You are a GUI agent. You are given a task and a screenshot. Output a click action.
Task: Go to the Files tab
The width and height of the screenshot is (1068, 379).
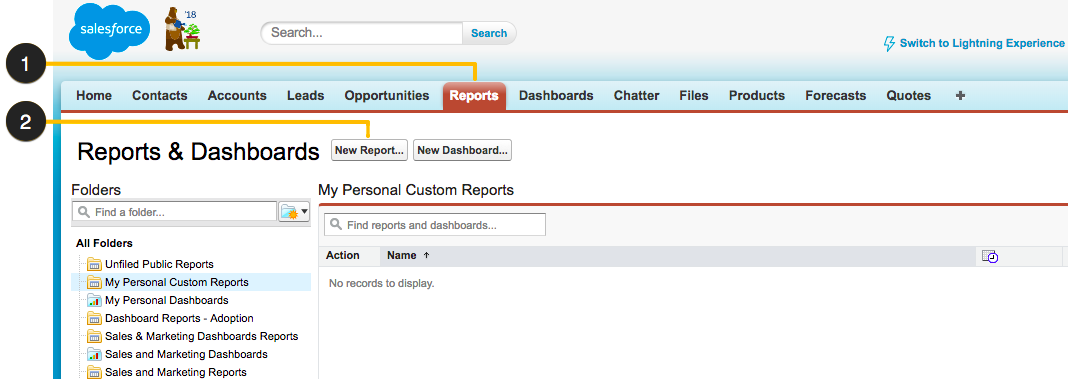click(x=694, y=96)
